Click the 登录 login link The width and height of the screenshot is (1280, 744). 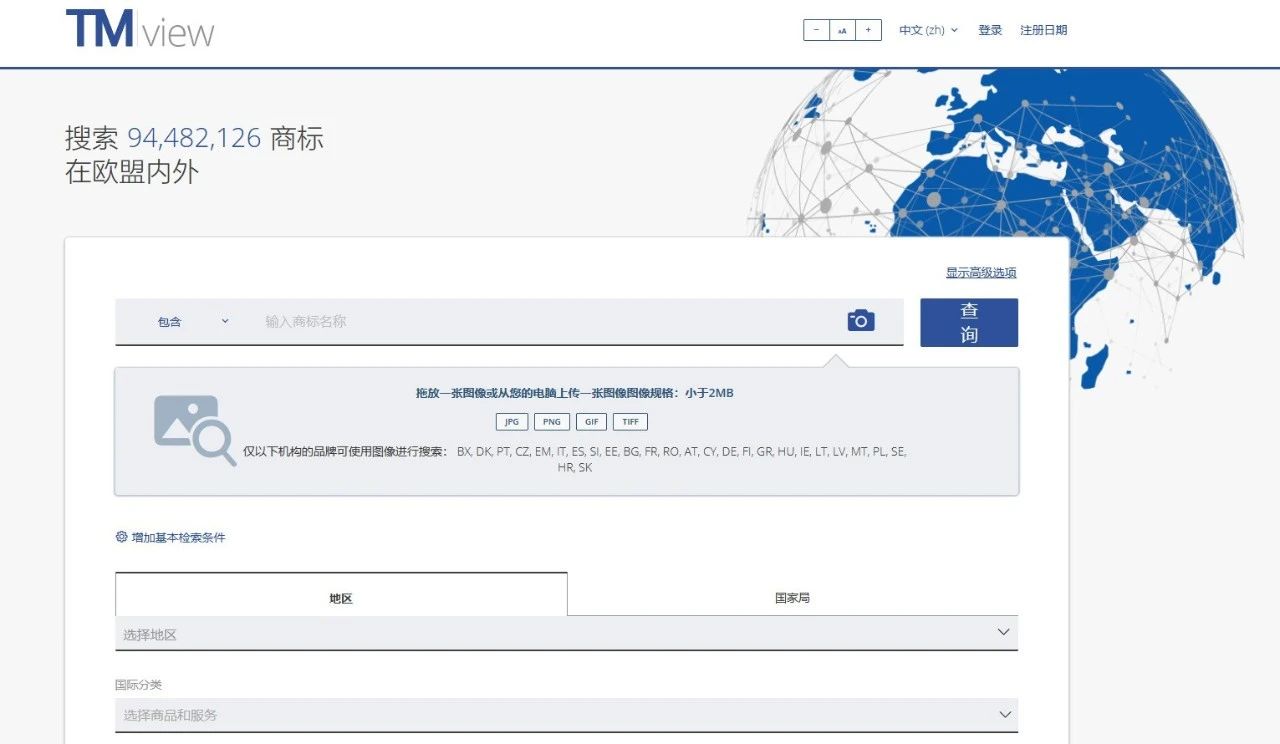click(990, 30)
